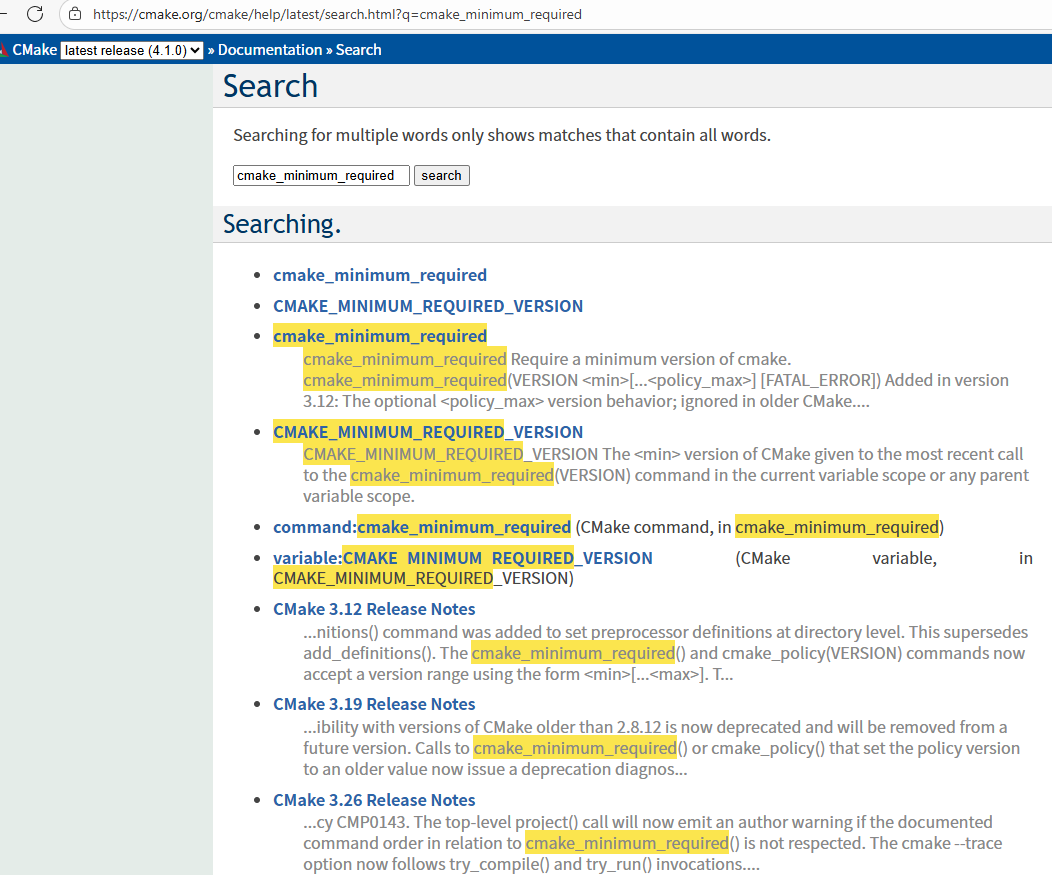Open highlighted CMAKE_MINIMUM_REQUIRED_VERSION result with description
1052x875 pixels.
tap(428, 432)
